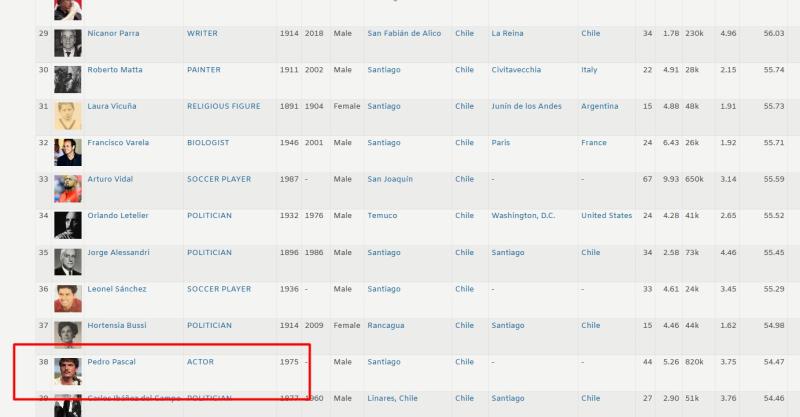The image size is (800, 417).
Task: Open Pedro Pascal's Santiago birthplace link
Action: [384, 362]
